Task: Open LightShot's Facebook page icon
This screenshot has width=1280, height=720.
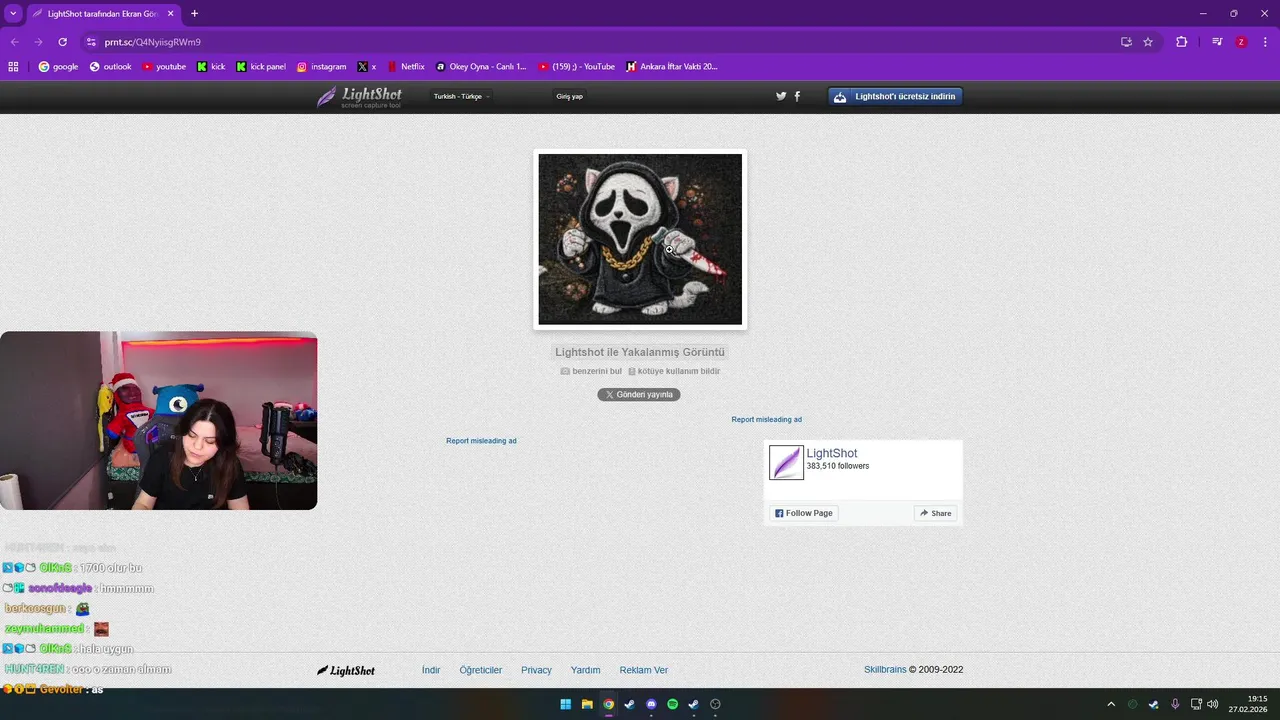Action: point(797,97)
